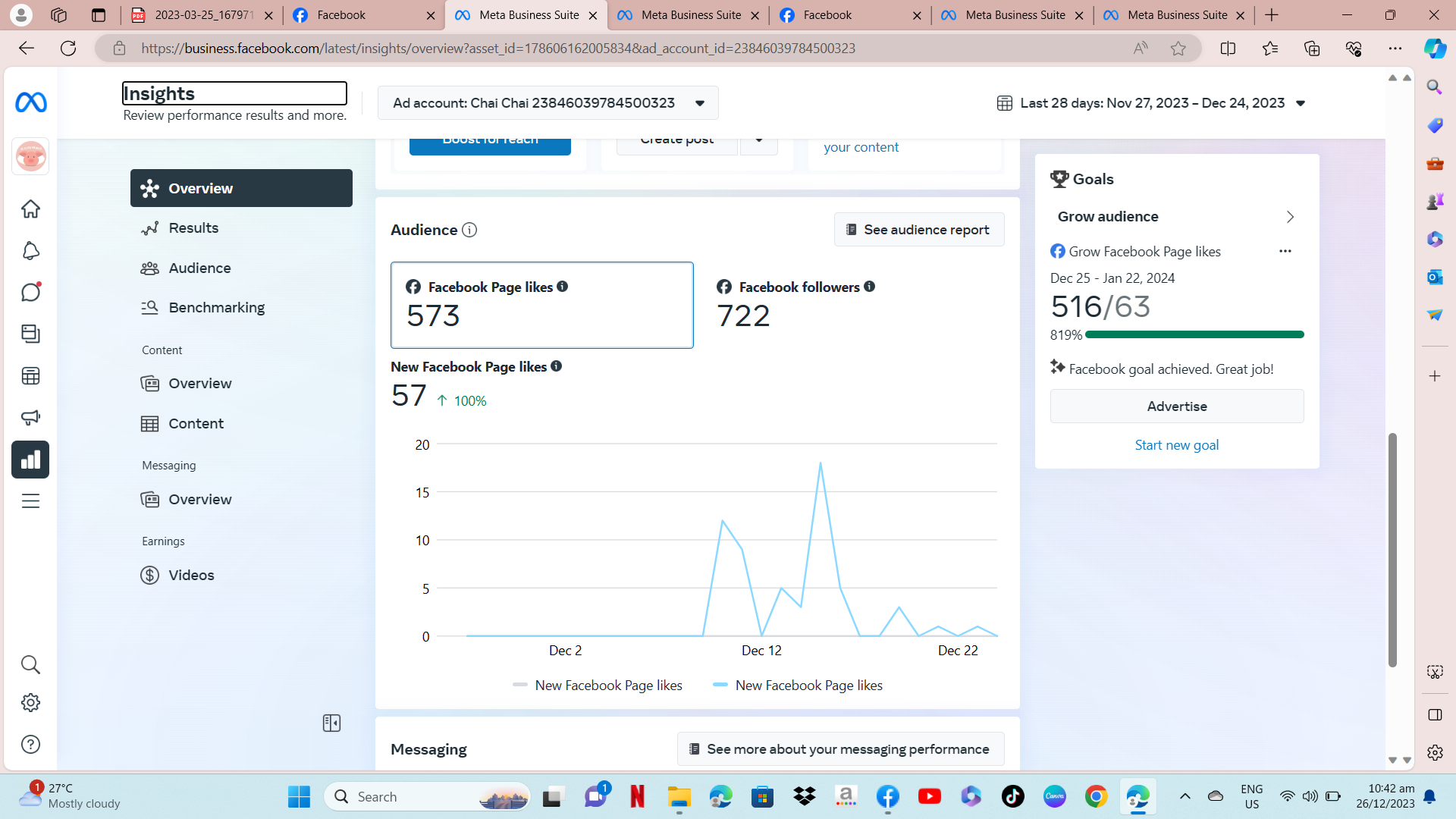This screenshot has height=819, width=1456.
Task: Open the Chai Chai page profile avatar
Action: (30, 157)
